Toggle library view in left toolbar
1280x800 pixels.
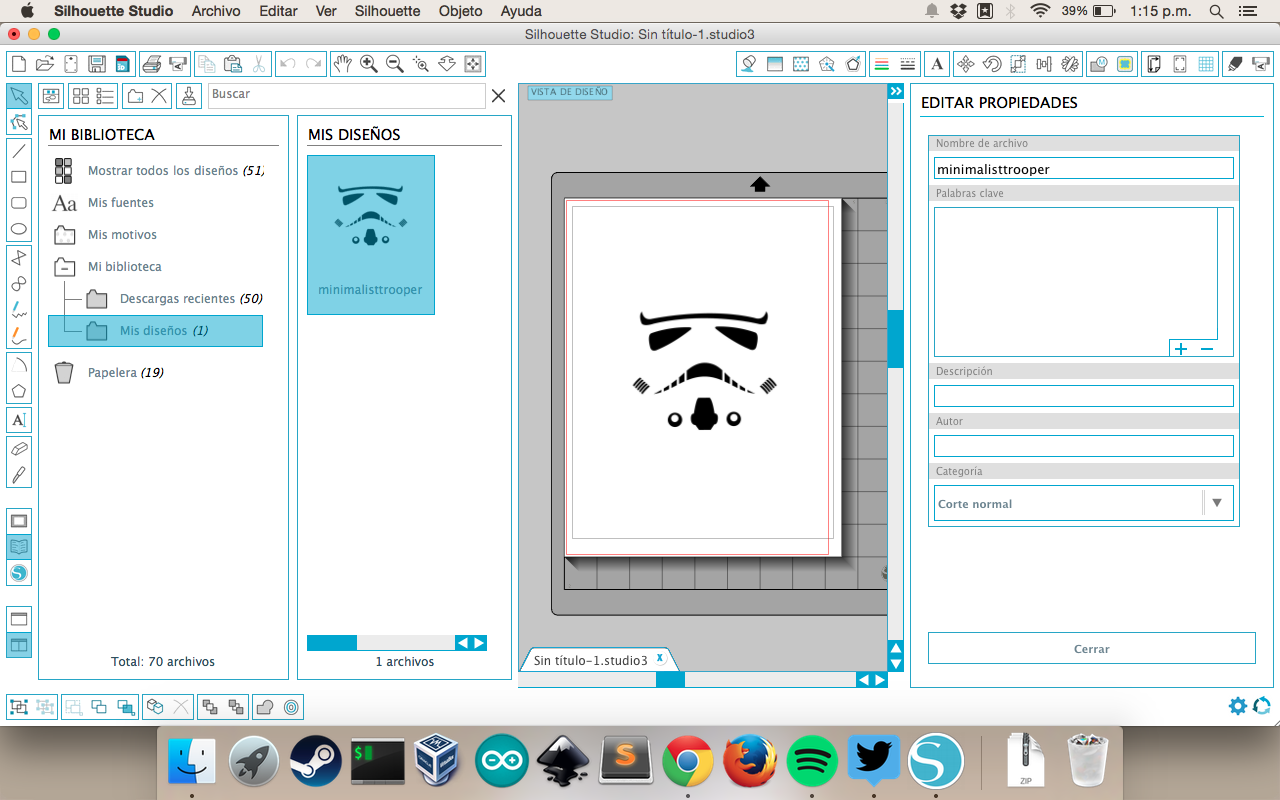(18, 547)
